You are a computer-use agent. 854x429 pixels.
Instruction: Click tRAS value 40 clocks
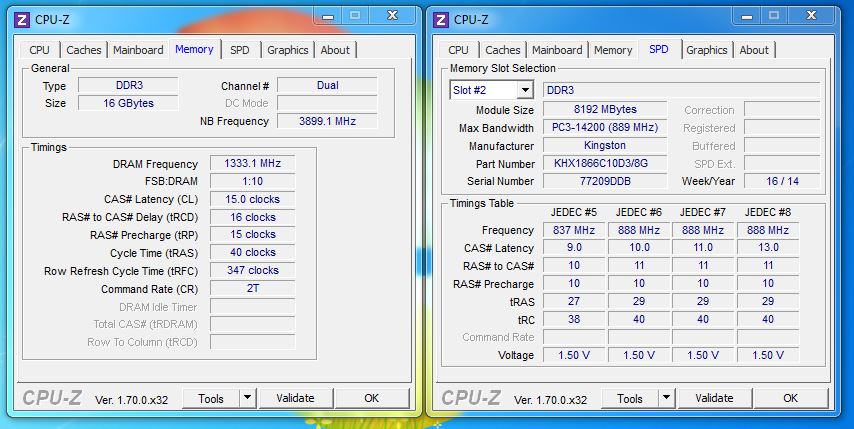(x=252, y=253)
